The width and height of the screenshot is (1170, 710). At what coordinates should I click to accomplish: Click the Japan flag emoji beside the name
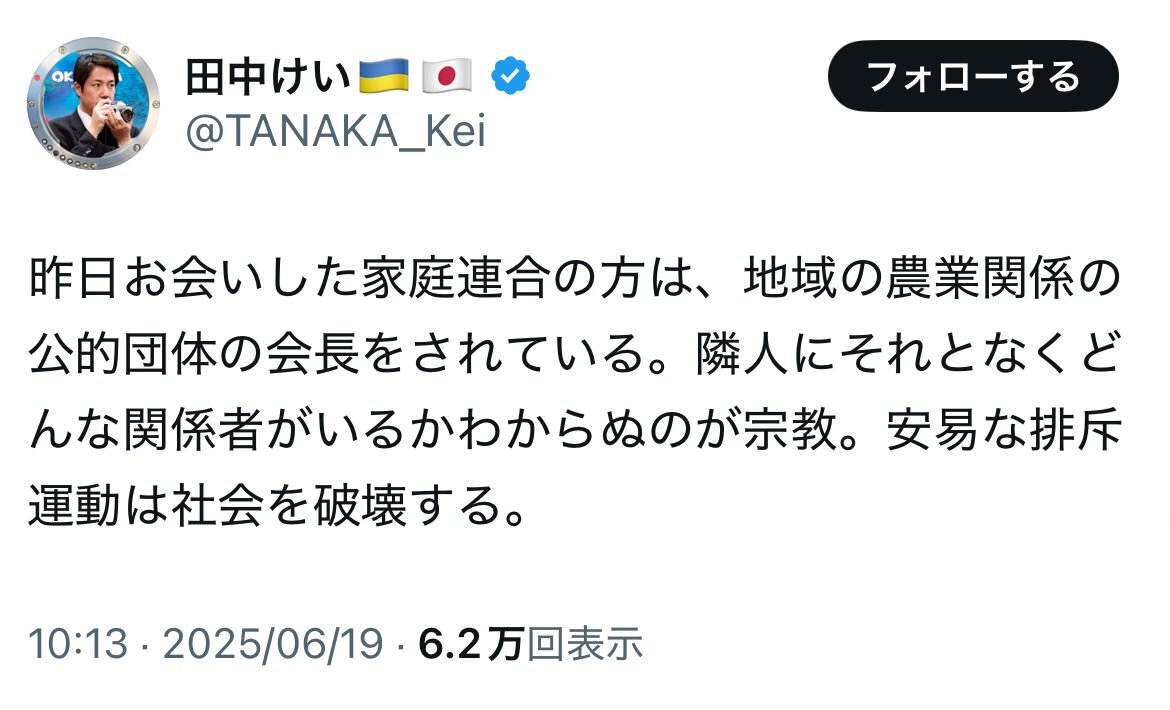[447, 76]
